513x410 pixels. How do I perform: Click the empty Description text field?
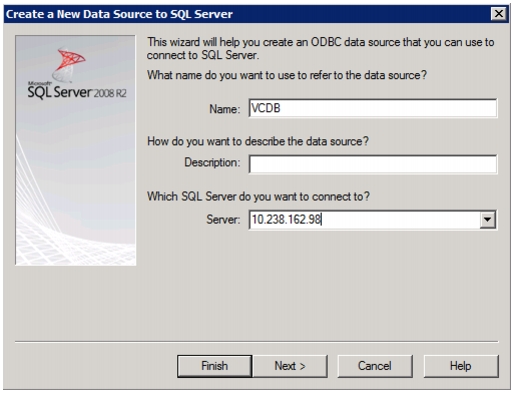click(x=373, y=164)
